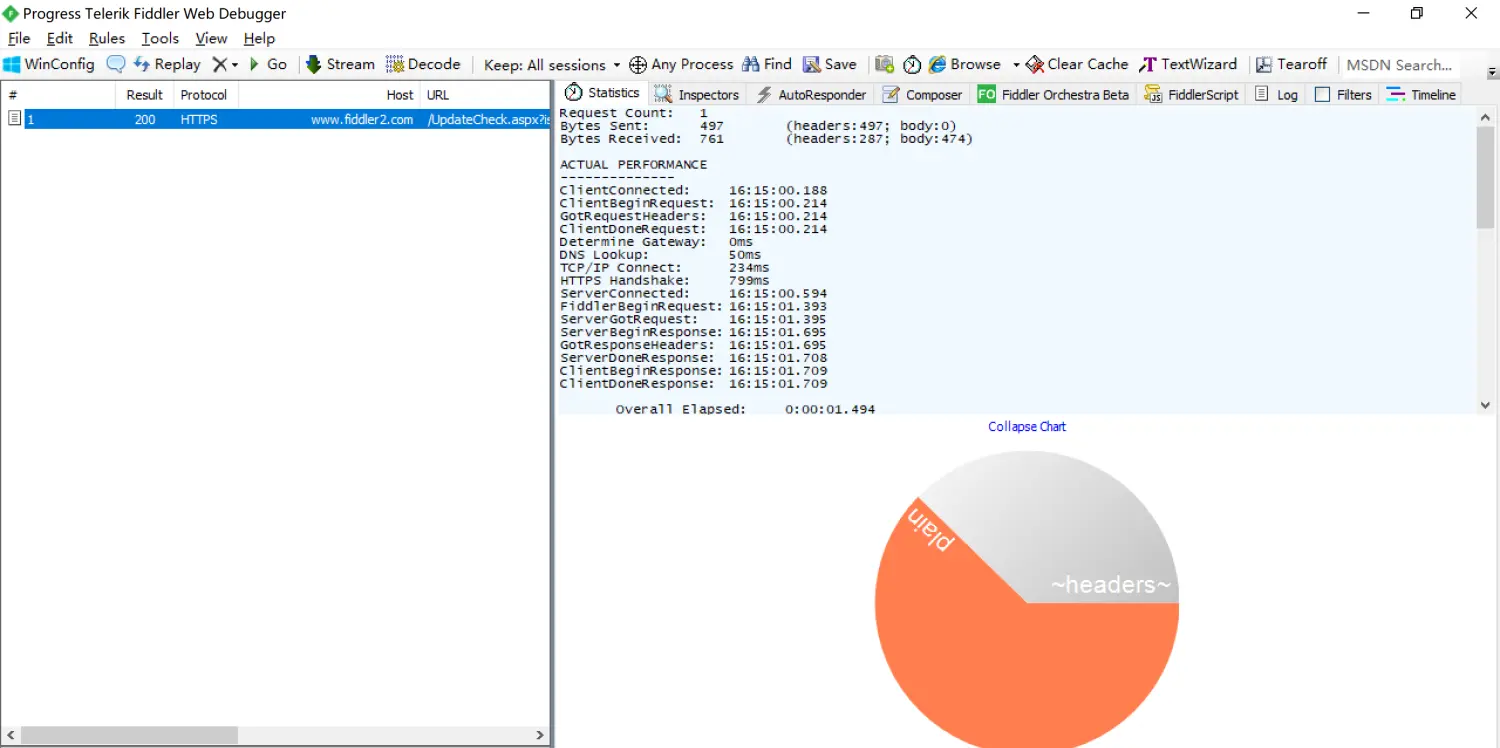The width and height of the screenshot is (1500, 748).
Task: Sort sessions by Host column header
Action: (x=329, y=95)
